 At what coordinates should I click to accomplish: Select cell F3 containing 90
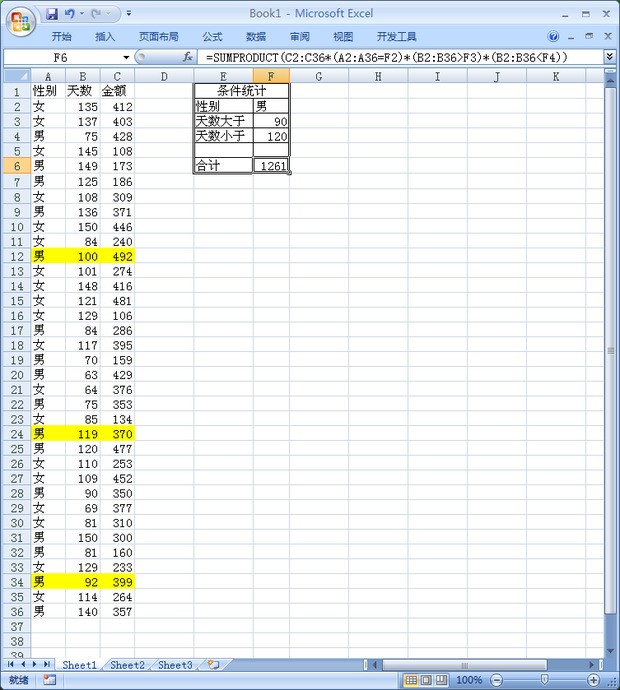271,121
